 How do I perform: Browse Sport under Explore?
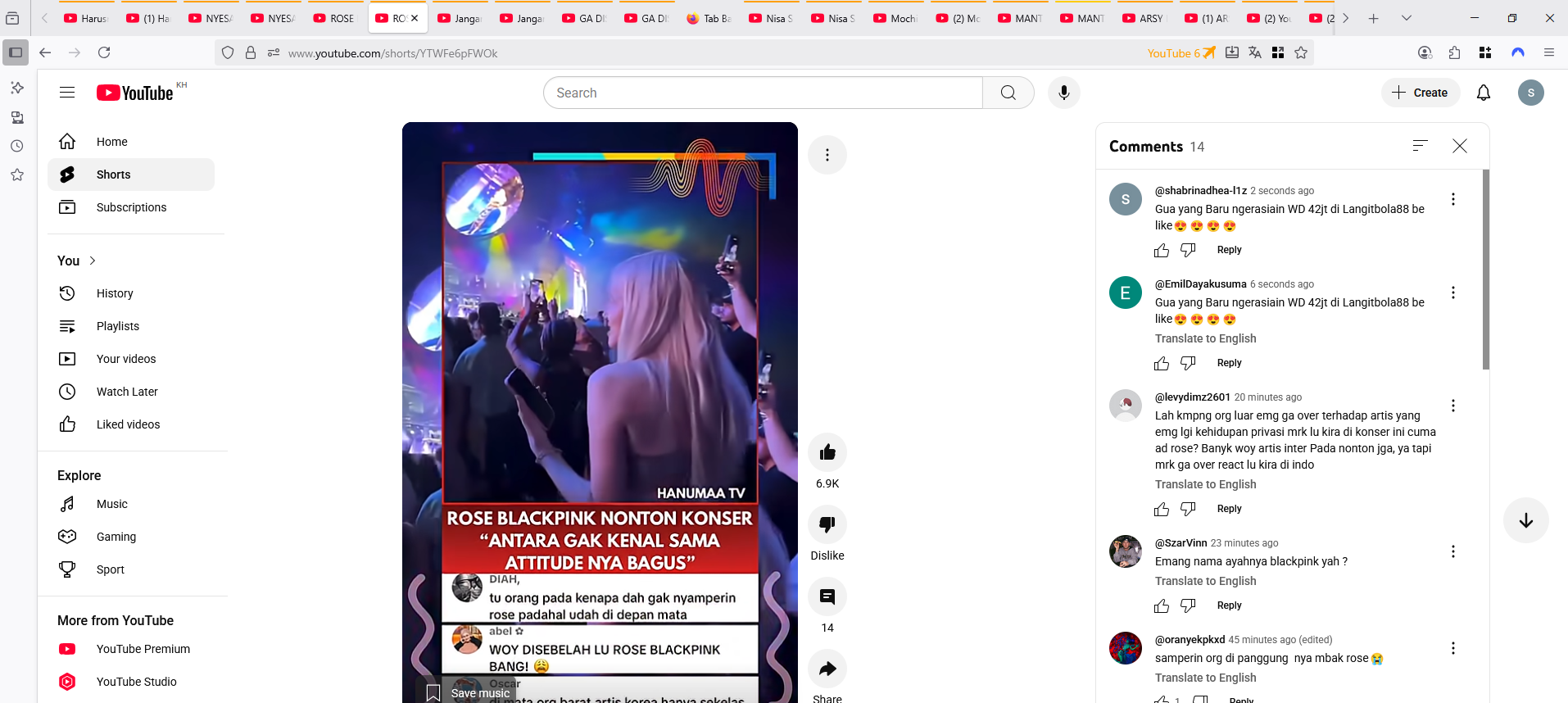pyautogui.click(x=131, y=569)
